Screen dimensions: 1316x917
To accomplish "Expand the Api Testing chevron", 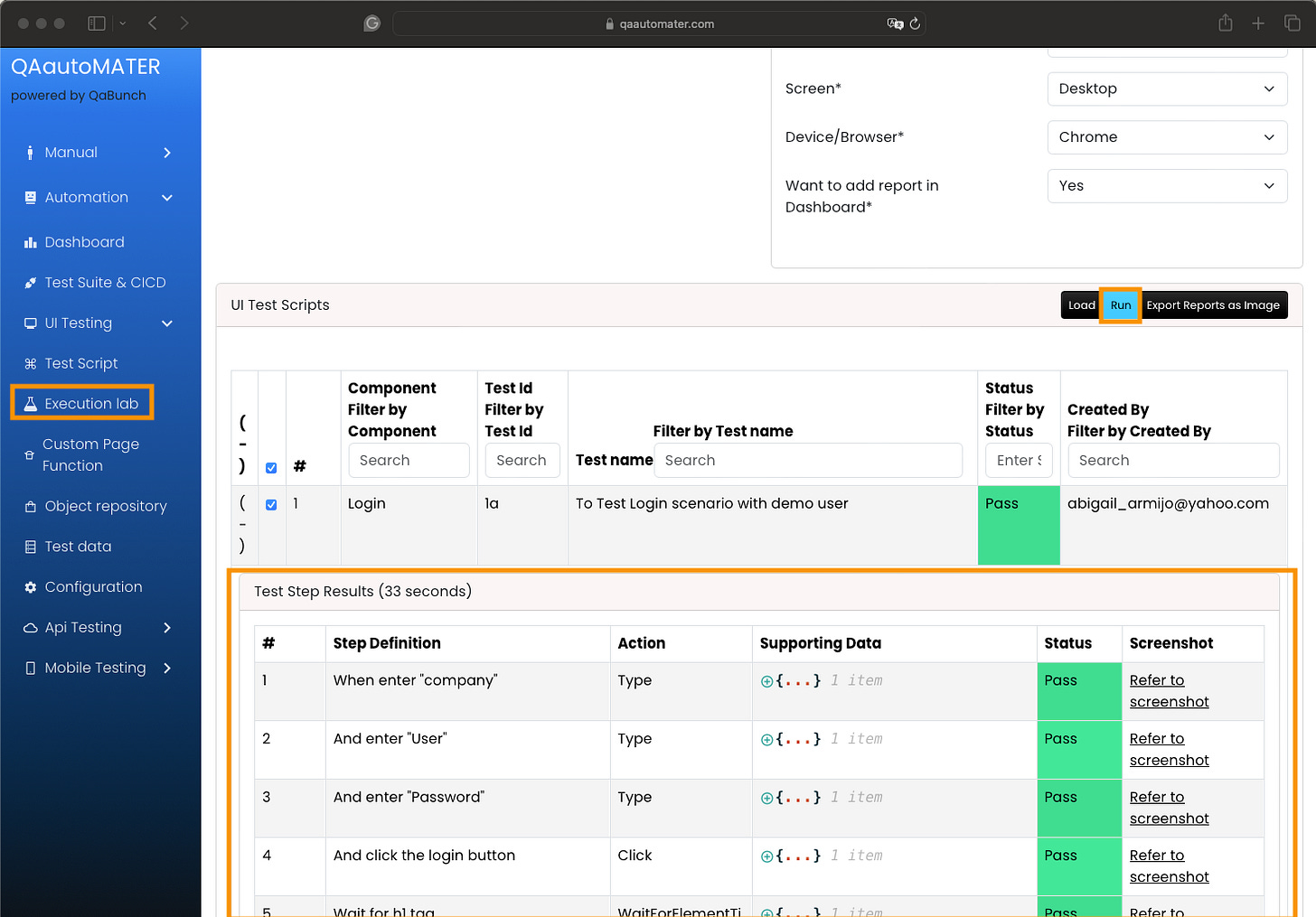I will point(167,628).
